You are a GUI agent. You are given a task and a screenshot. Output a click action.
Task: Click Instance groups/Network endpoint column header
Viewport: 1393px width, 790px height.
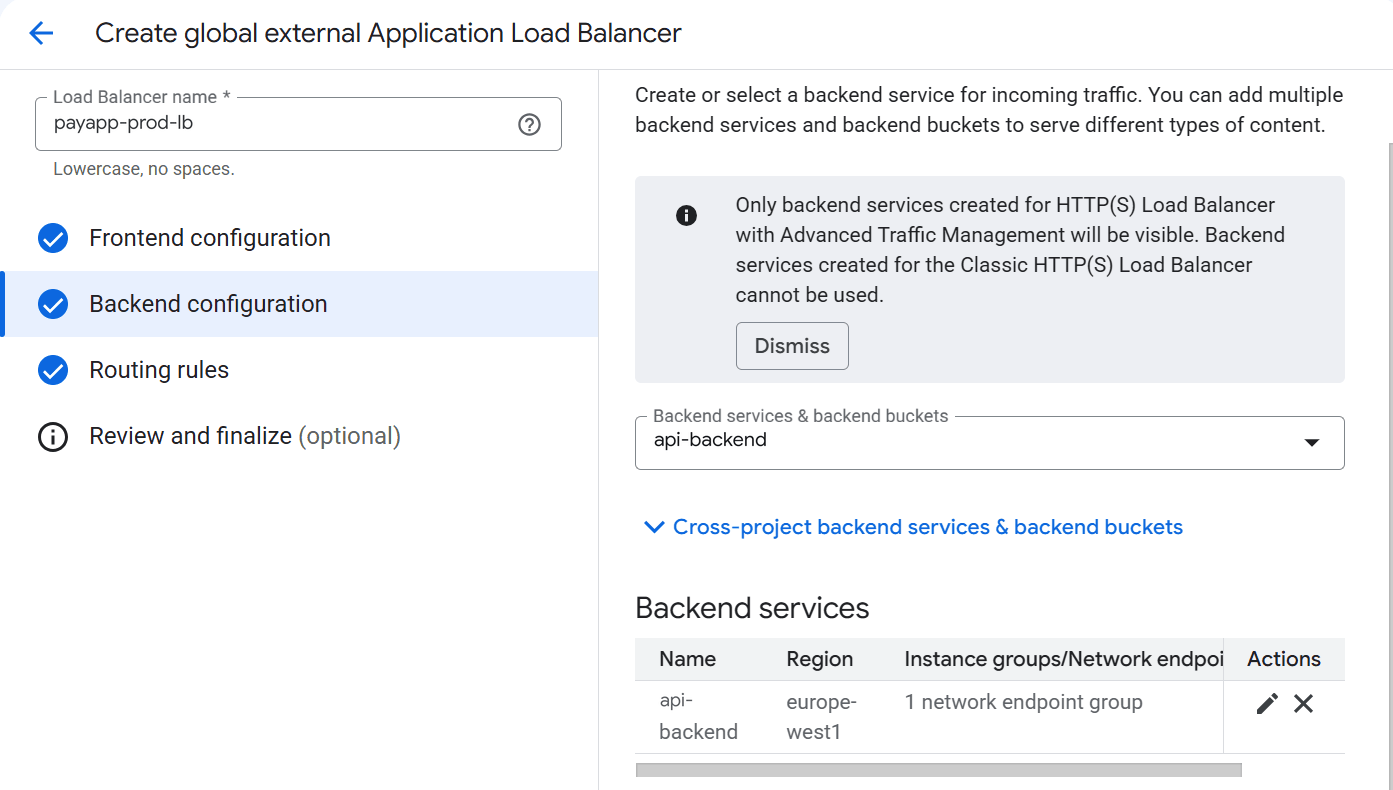click(1063, 659)
